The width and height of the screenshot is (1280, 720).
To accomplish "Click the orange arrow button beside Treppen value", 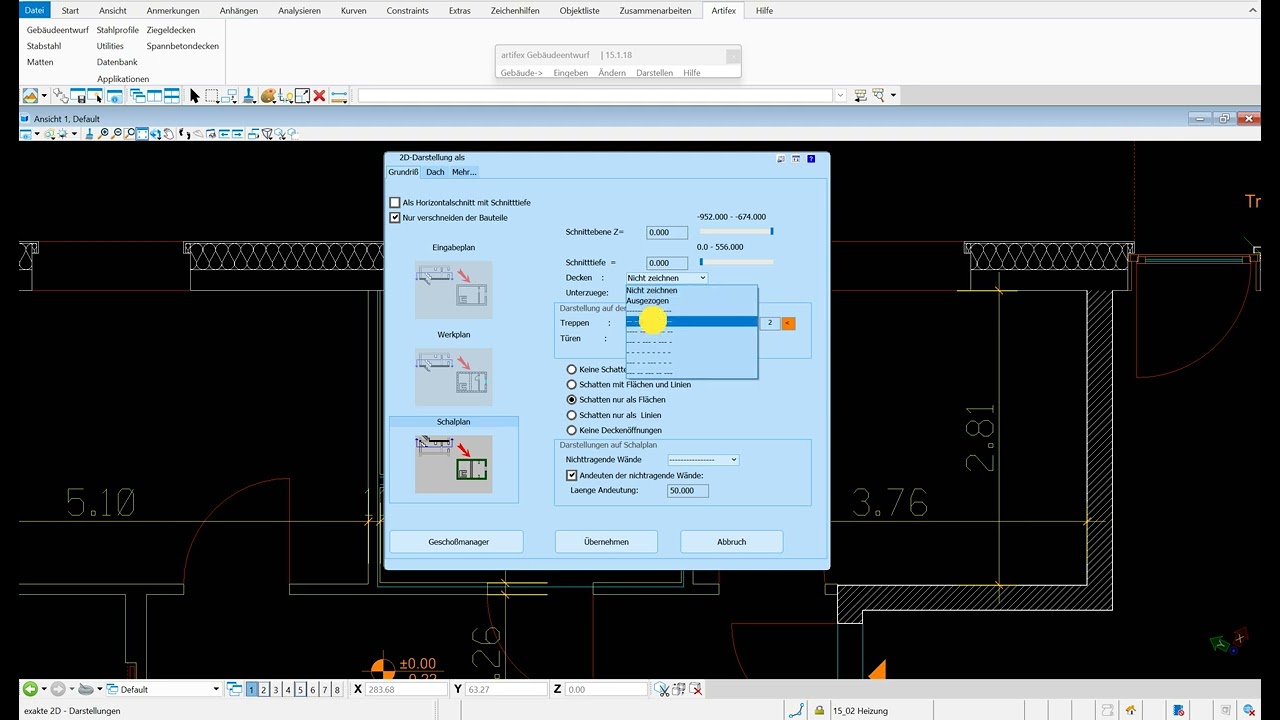I will point(788,323).
